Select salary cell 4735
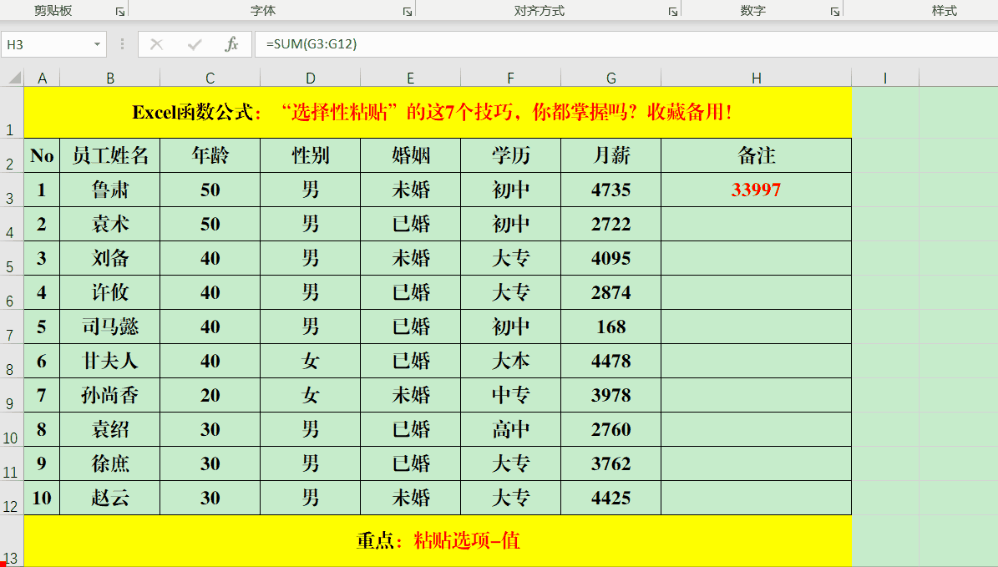Viewport: 998px width, 567px height. click(611, 190)
